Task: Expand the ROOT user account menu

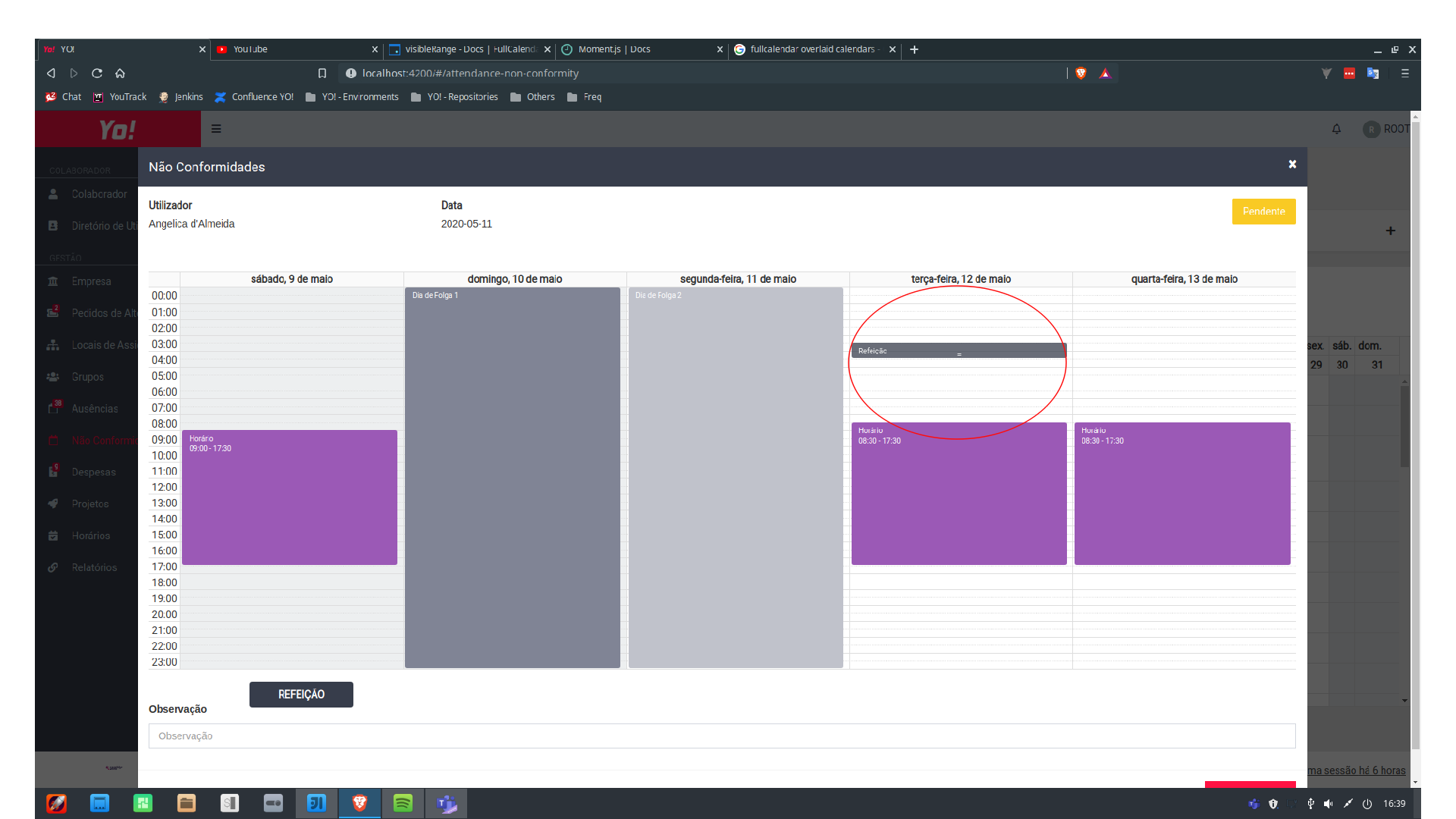Action: [x=1388, y=129]
